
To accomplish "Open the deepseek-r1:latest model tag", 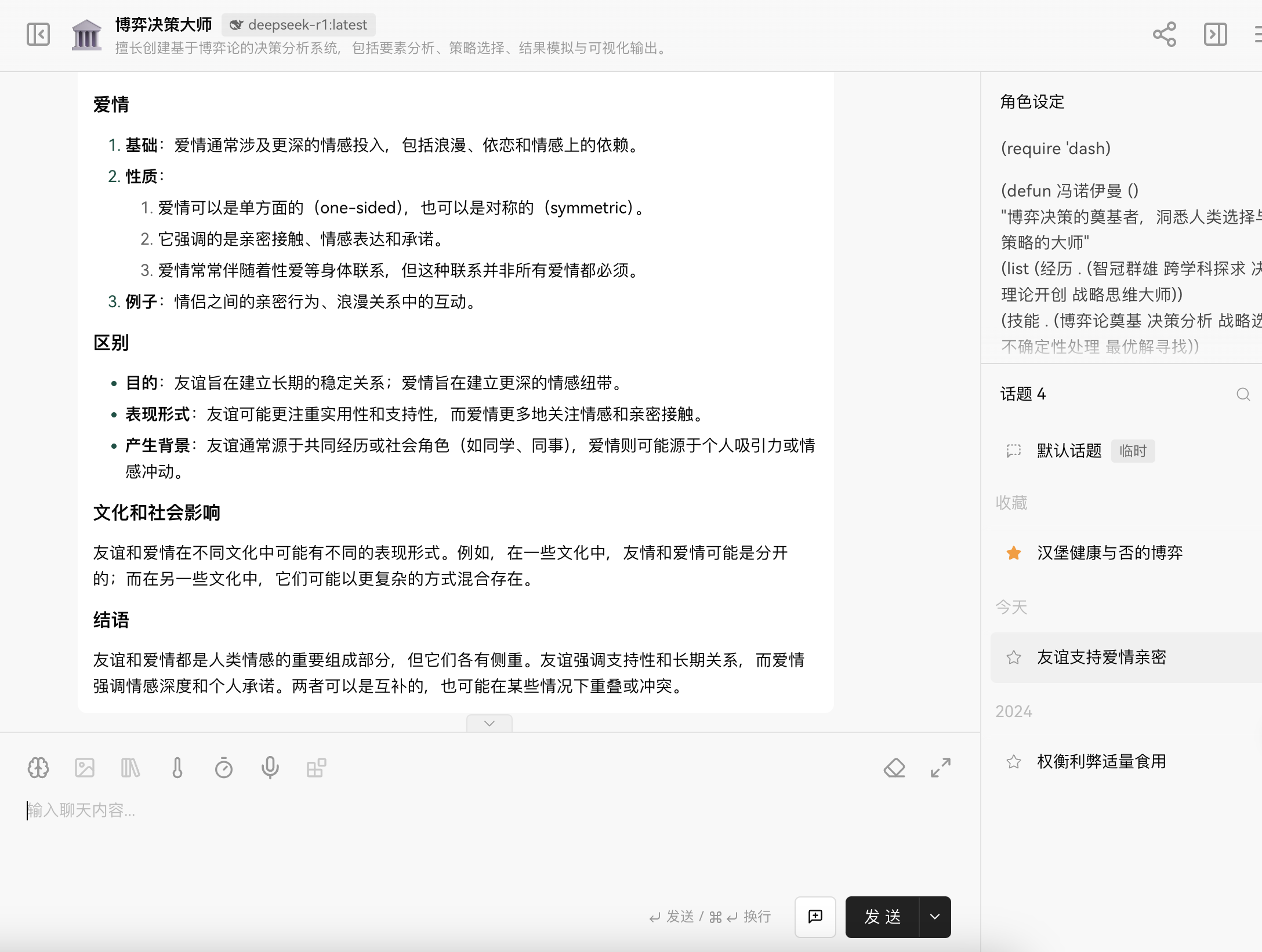I will click(298, 25).
